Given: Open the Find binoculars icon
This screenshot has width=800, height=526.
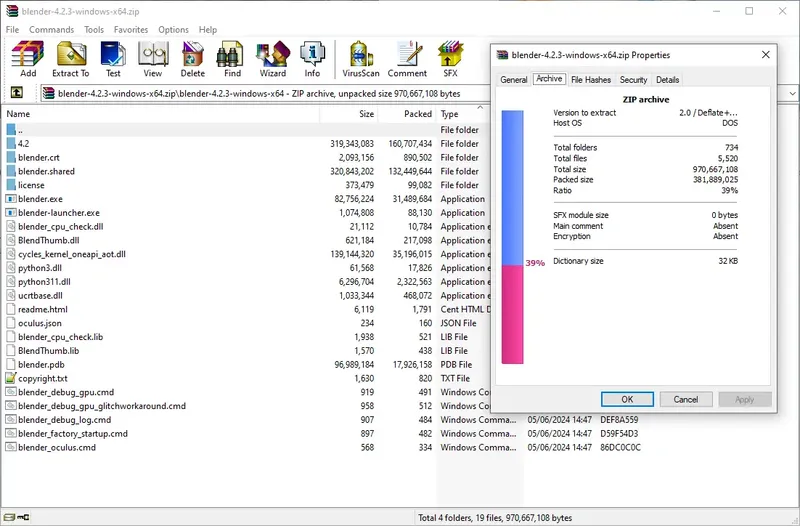Looking at the screenshot, I should (230, 54).
